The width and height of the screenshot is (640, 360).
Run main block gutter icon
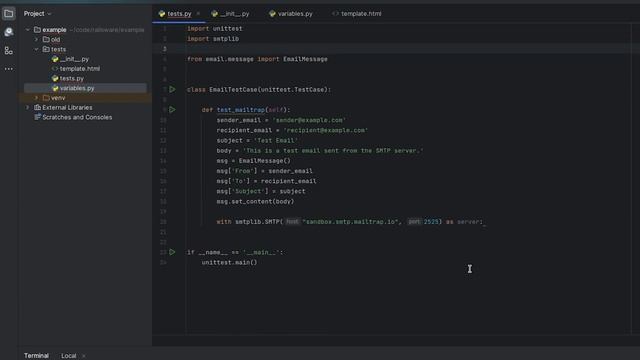click(x=172, y=252)
